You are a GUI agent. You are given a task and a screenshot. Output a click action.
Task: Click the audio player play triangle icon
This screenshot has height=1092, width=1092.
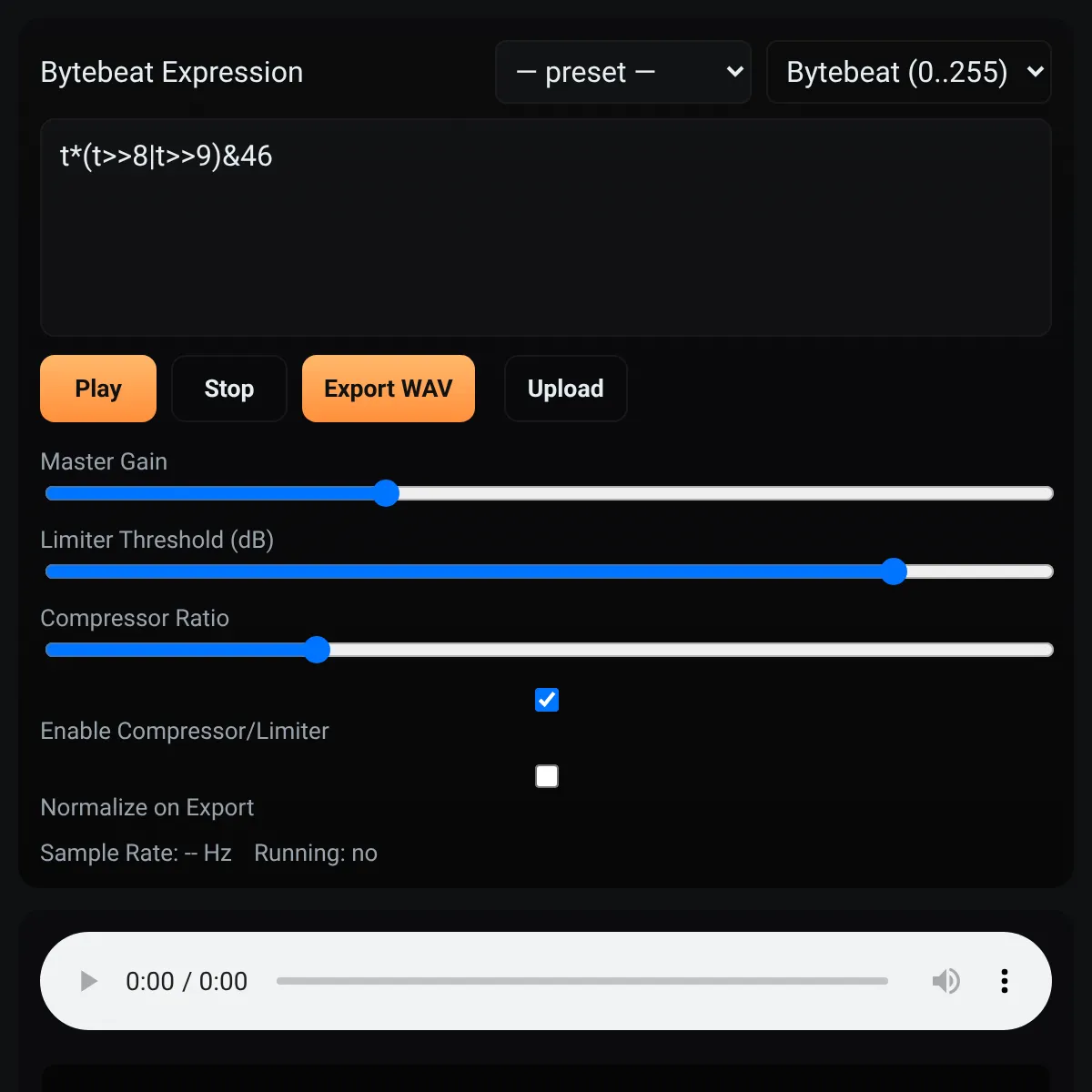point(88,981)
